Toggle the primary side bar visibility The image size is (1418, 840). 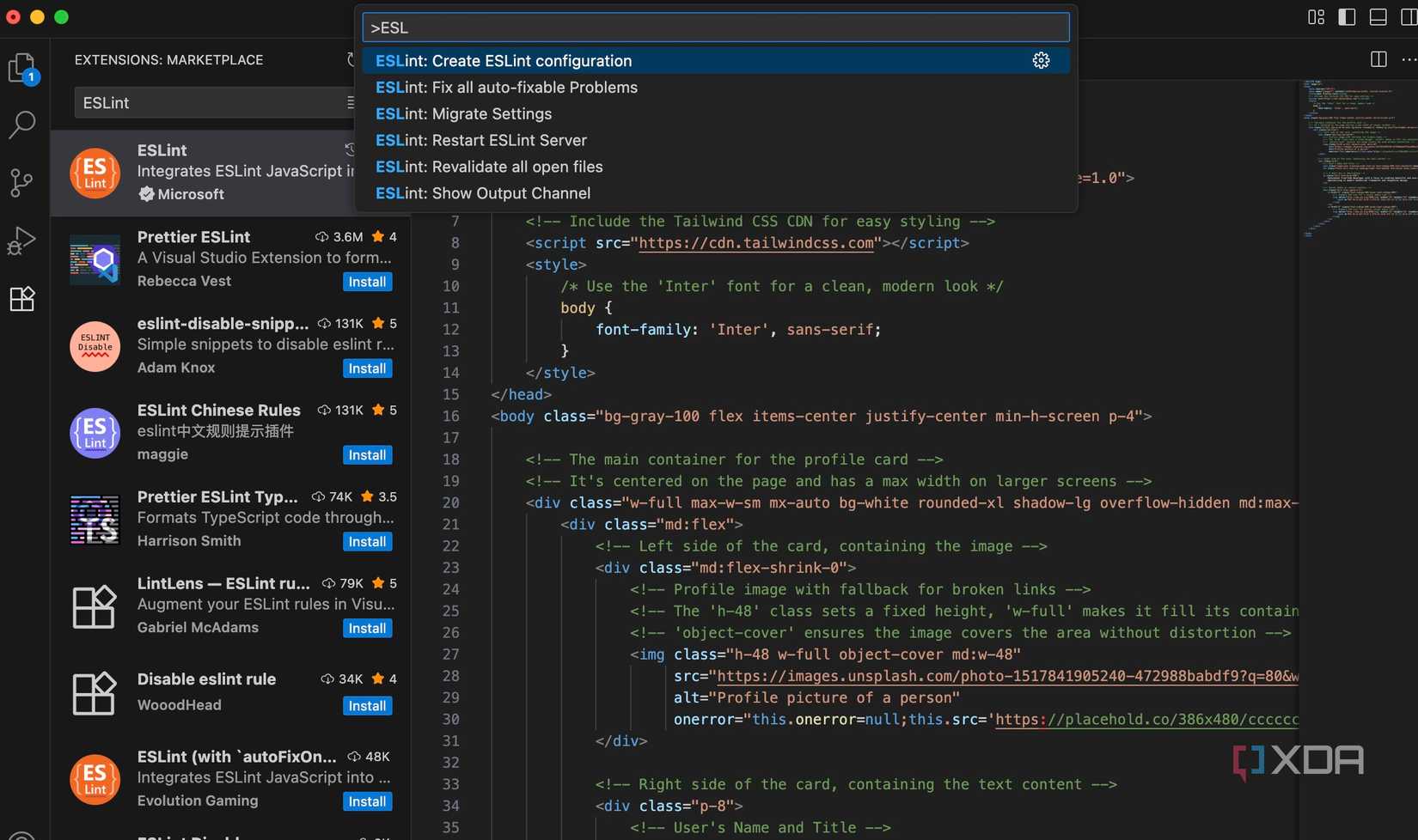pos(1347,17)
